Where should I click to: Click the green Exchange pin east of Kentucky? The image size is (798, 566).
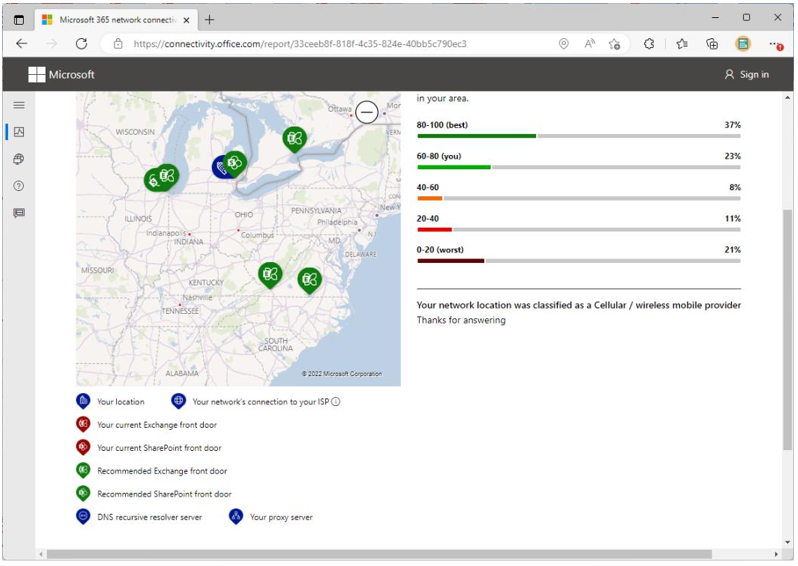[x=270, y=275]
